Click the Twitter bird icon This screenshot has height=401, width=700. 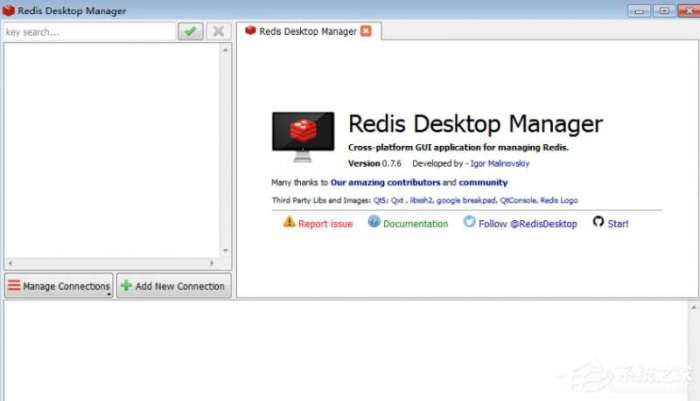pos(469,221)
